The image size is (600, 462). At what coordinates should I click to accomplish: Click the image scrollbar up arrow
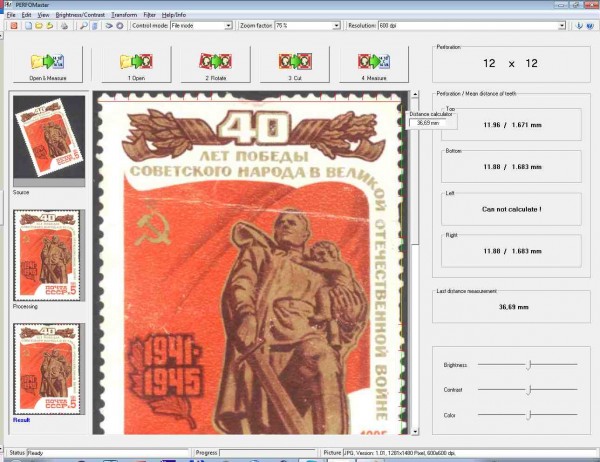(x=415, y=94)
